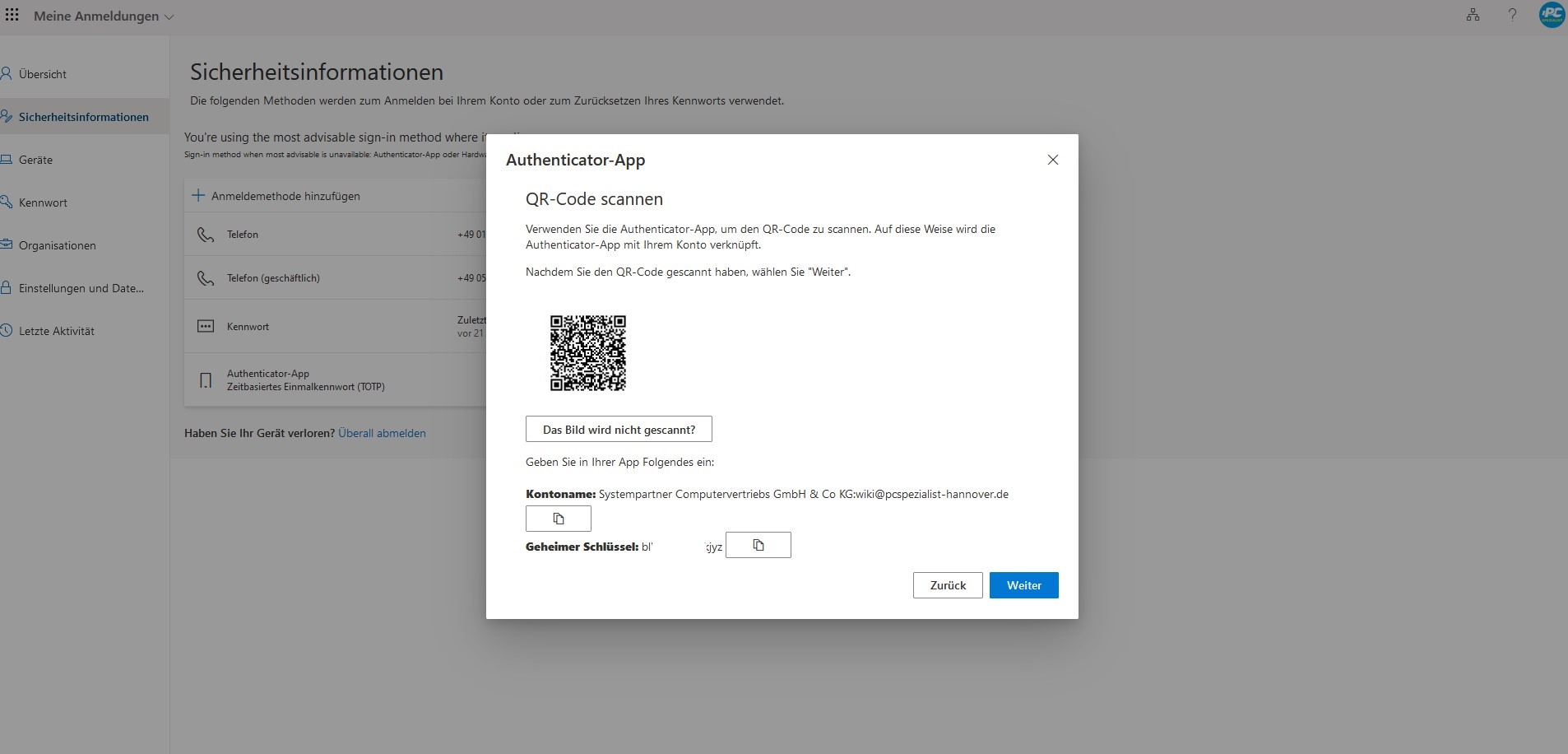Screen dimensions: 1568x754
Task: Copy the Geheimer Schlüssel to clipboard
Action: 758,545
